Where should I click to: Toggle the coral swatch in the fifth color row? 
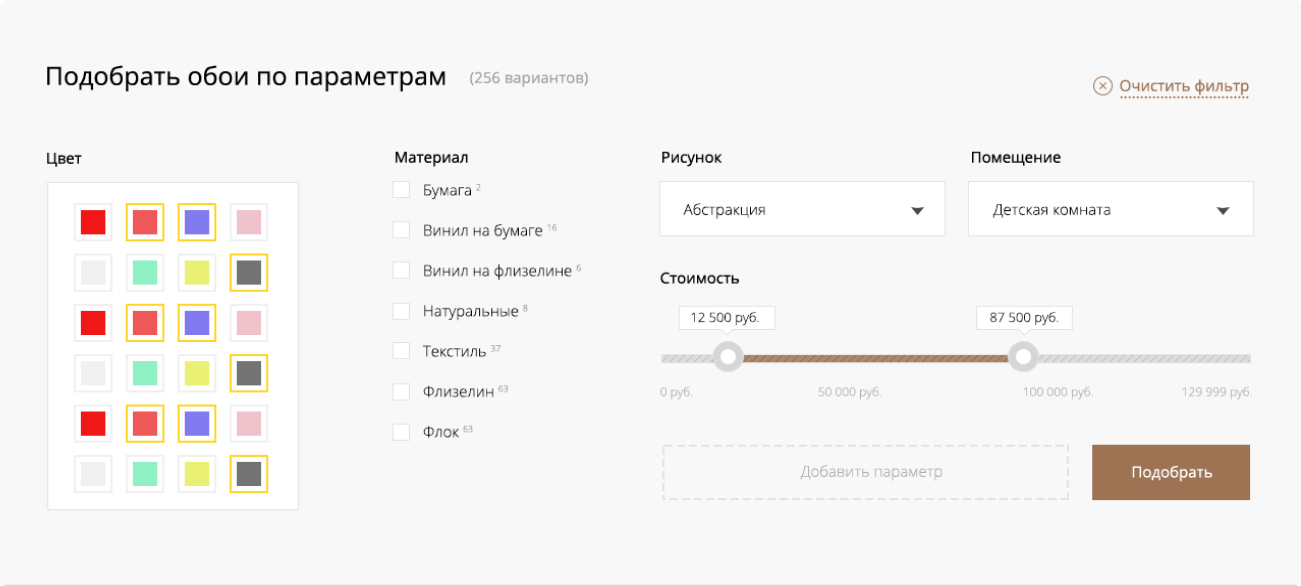click(145, 424)
